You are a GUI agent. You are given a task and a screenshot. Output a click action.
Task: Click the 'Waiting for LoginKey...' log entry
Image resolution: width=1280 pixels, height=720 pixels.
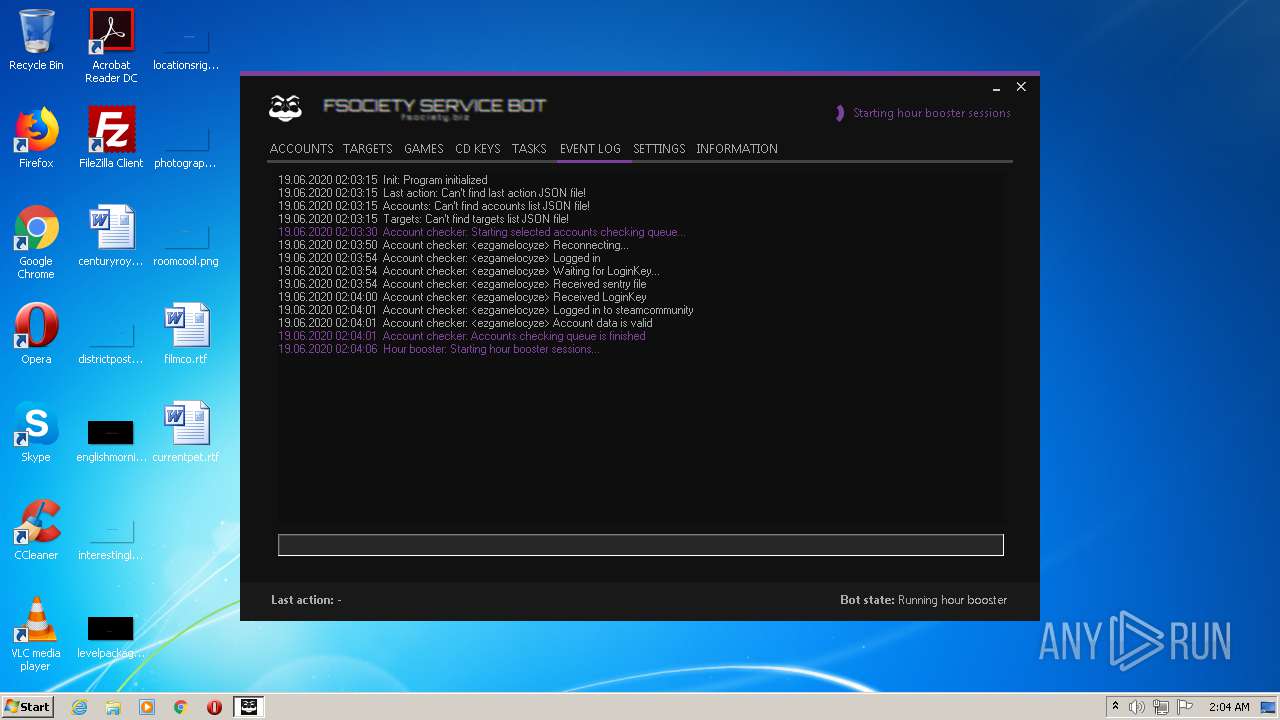(x=469, y=271)
